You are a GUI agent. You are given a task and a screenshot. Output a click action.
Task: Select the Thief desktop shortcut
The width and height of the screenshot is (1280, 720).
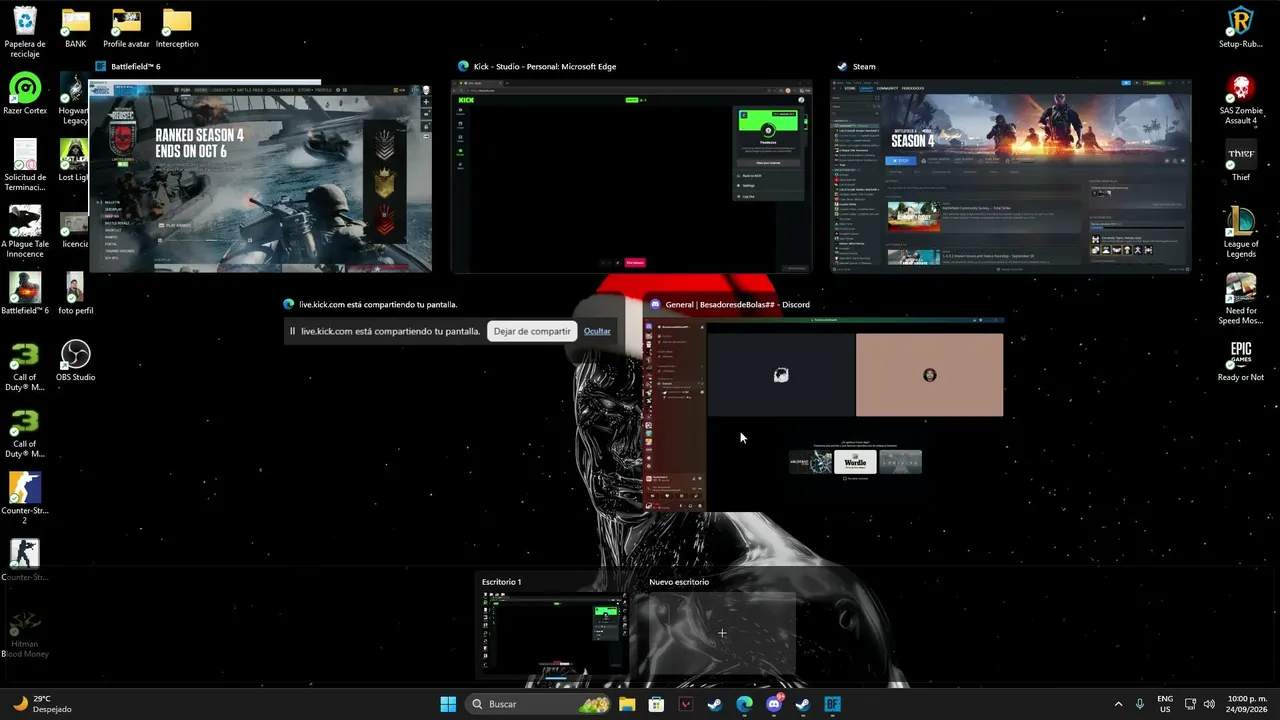(x=1241, y=161)
